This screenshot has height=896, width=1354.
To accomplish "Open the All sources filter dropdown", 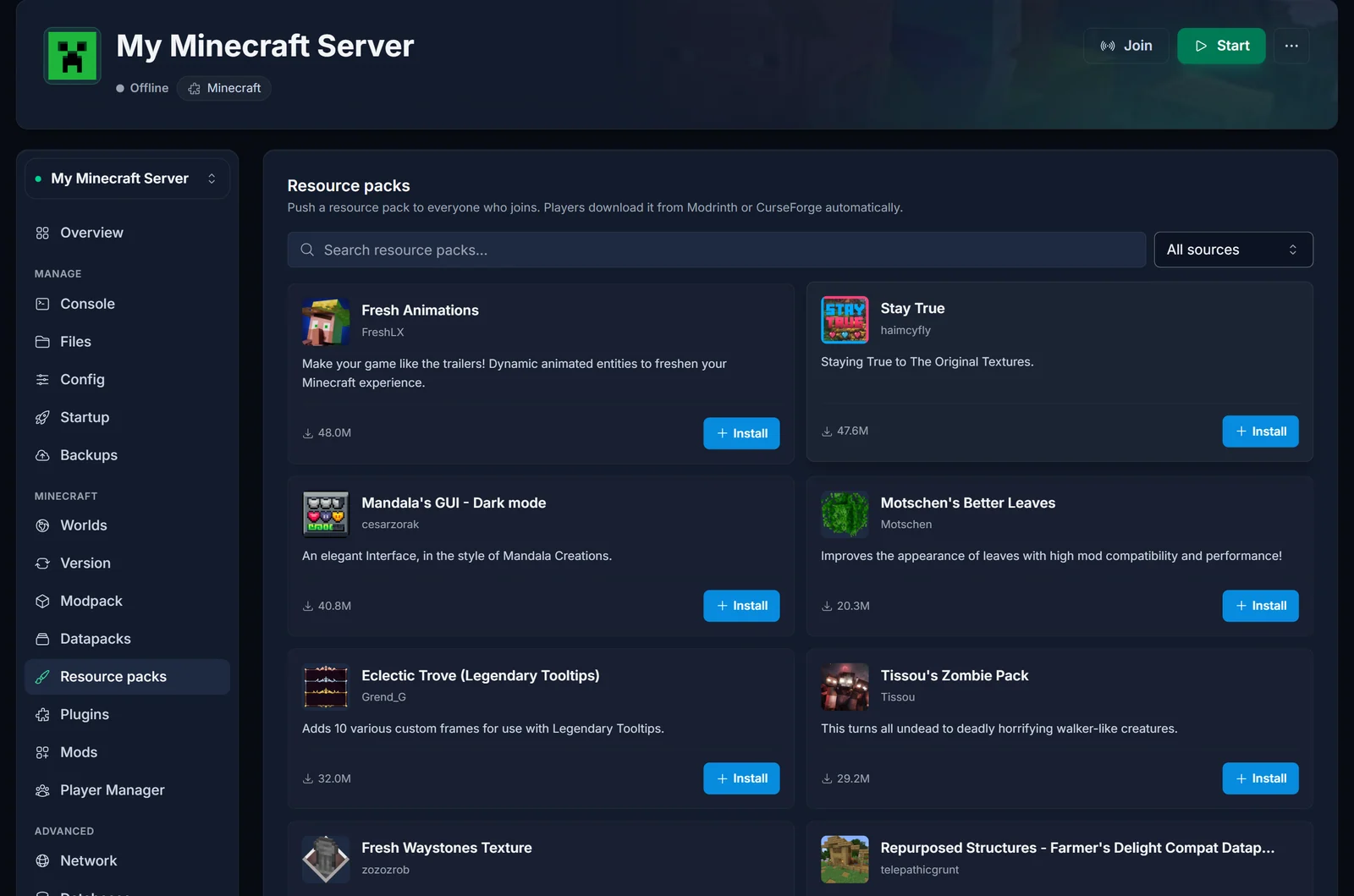I will pyautogui.click(x=1233, y=250).
